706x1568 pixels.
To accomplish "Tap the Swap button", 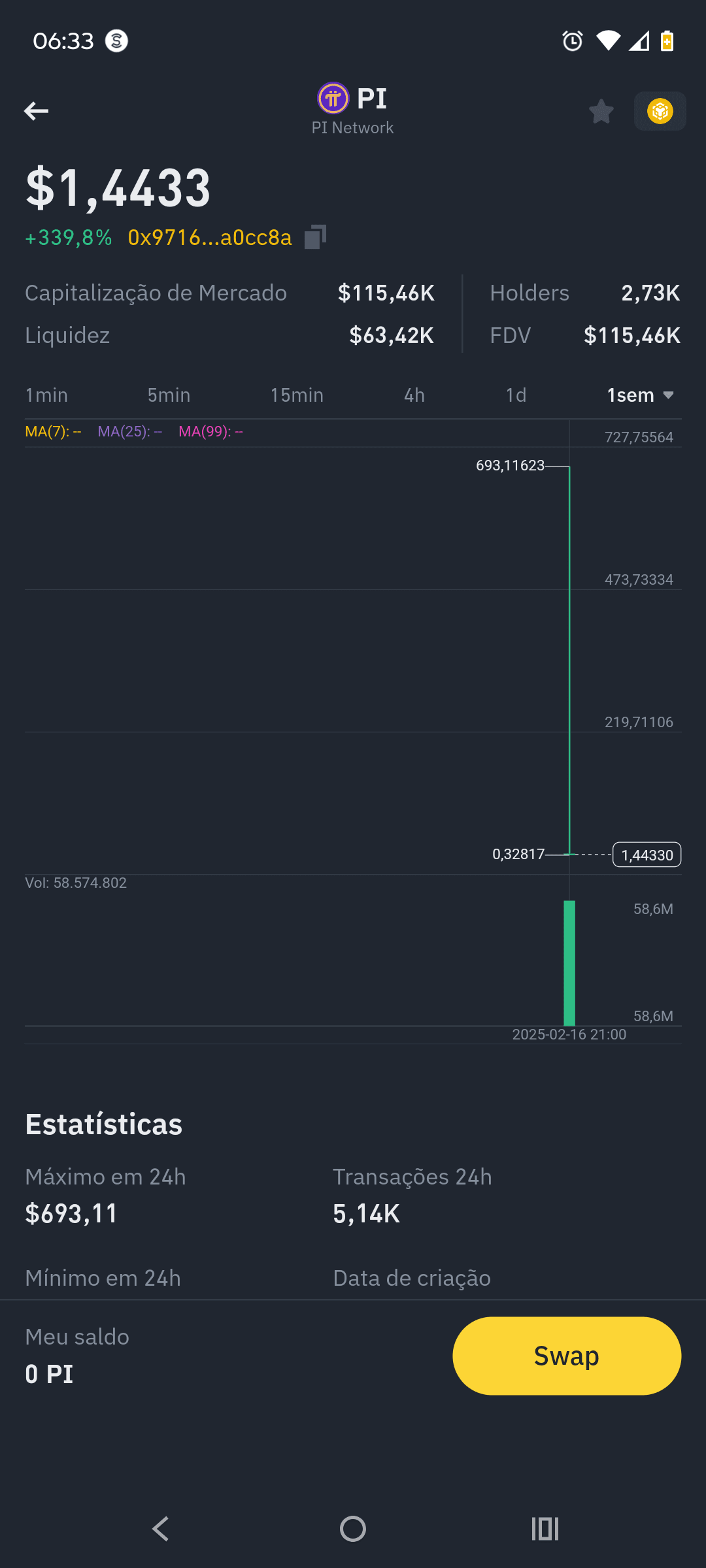I will [x=567, y=1356].
